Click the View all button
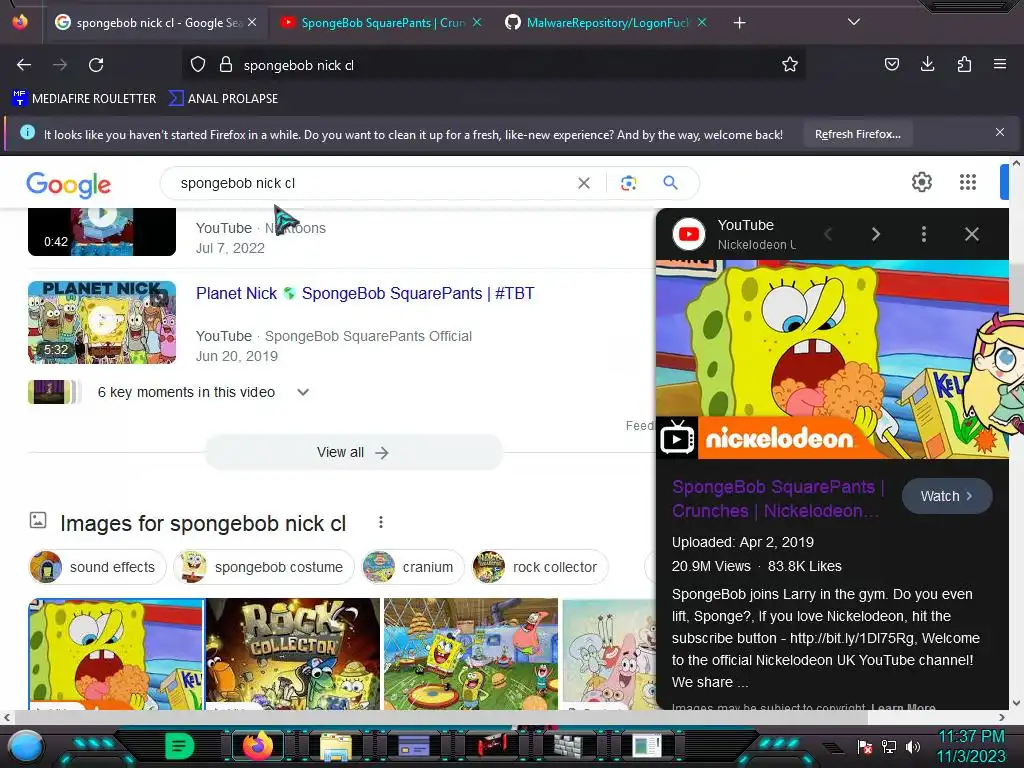Viewport: 1024px width, 768px height. coord(353,452)
